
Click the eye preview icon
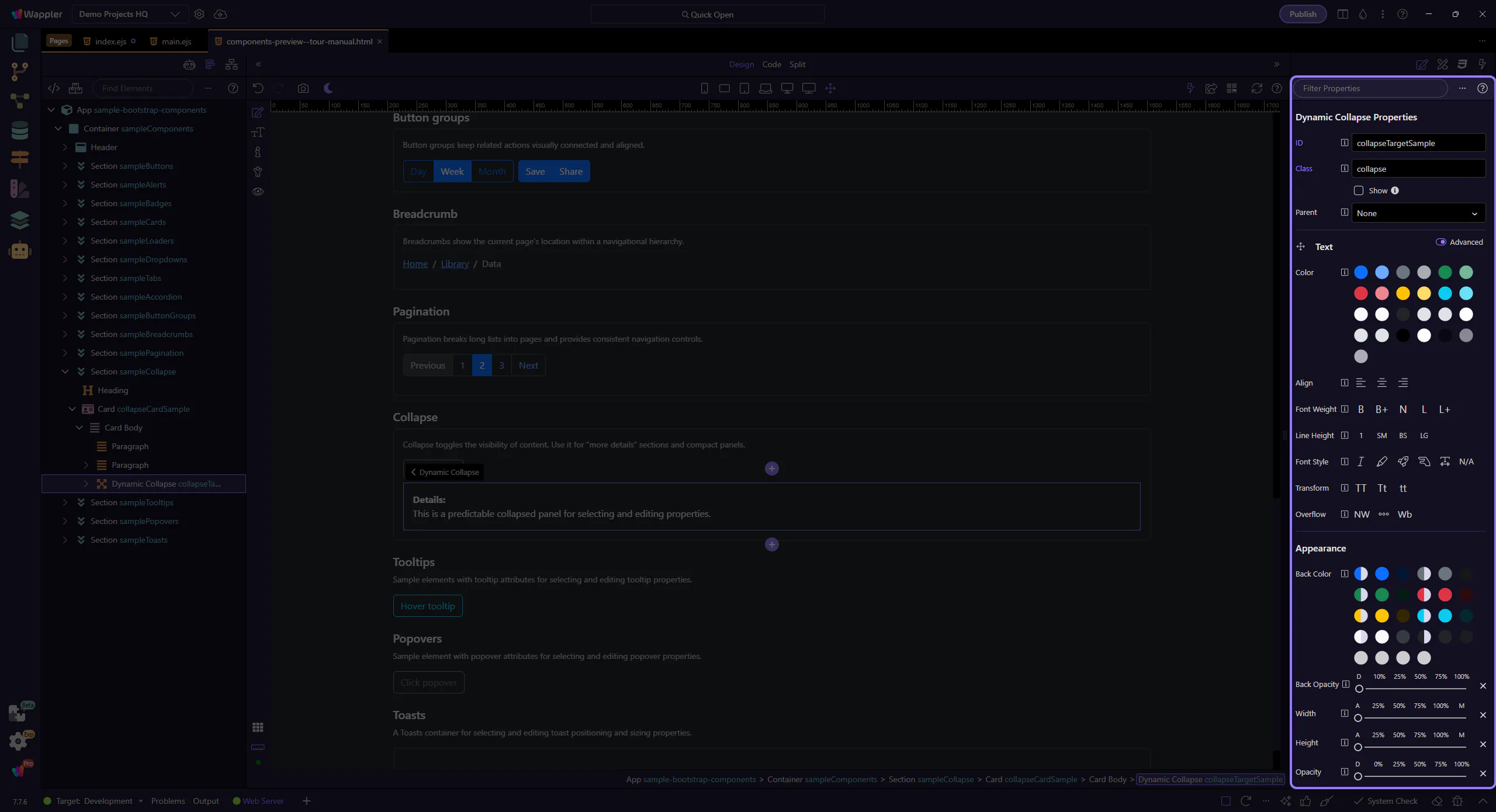pyautogui.click(x=258, y=192)
